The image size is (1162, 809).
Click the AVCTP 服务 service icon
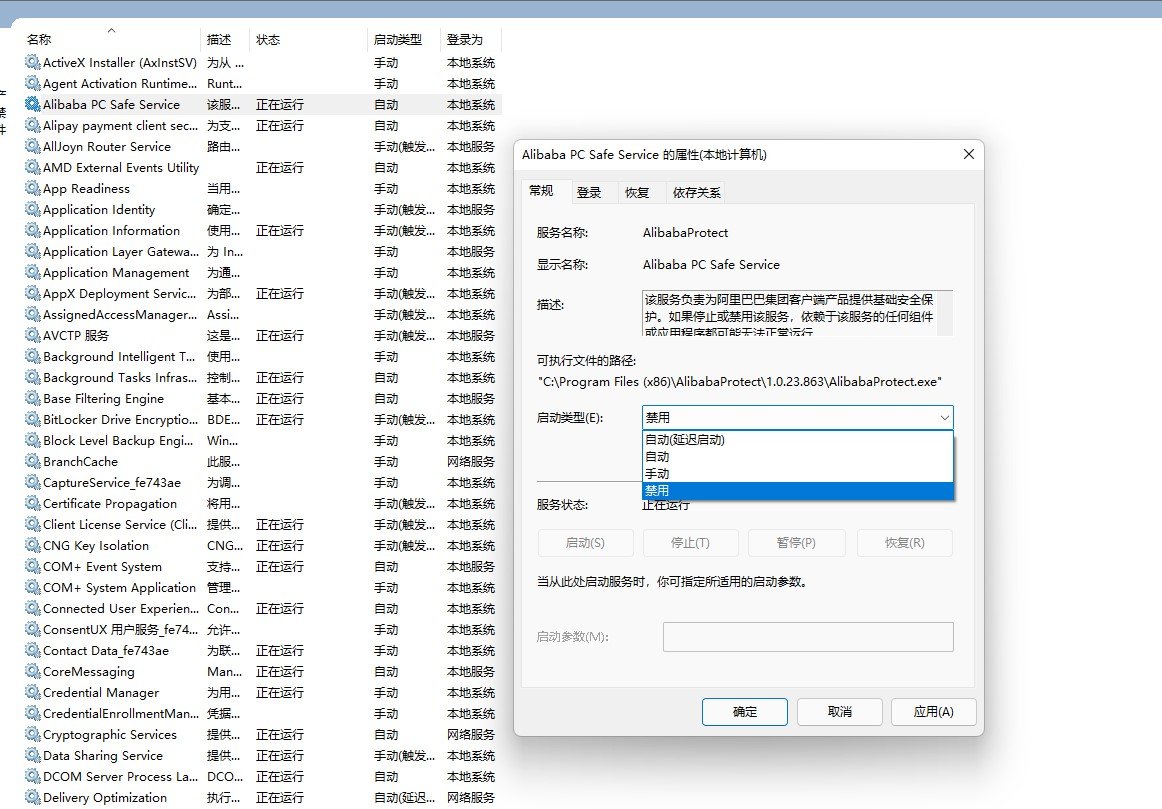pyautogui.click(x=30, y=335)
